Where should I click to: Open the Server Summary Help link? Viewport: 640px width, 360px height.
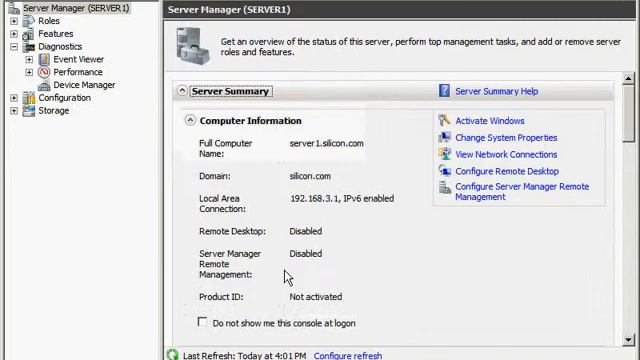coord(496,91)
